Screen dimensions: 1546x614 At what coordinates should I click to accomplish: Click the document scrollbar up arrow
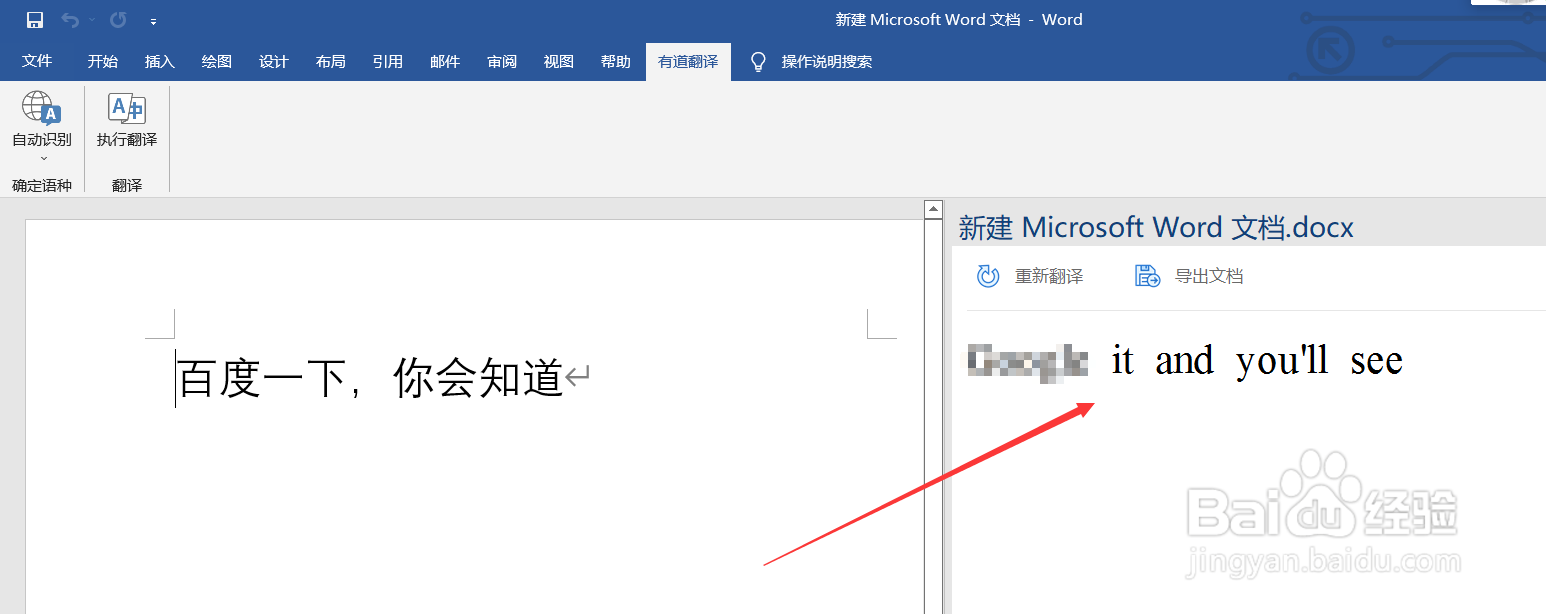coord(934,210)
